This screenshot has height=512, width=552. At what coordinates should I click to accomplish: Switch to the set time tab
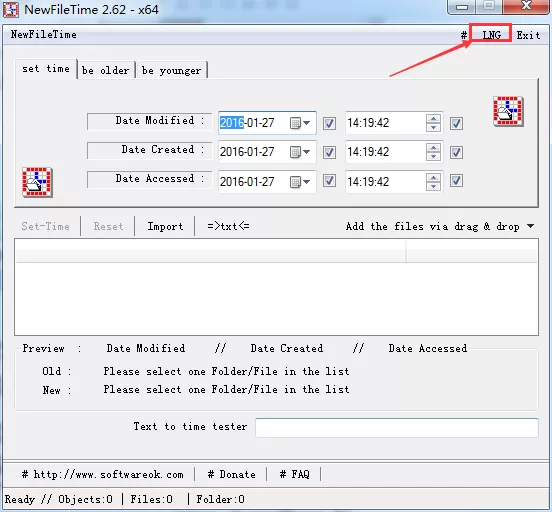46,69
